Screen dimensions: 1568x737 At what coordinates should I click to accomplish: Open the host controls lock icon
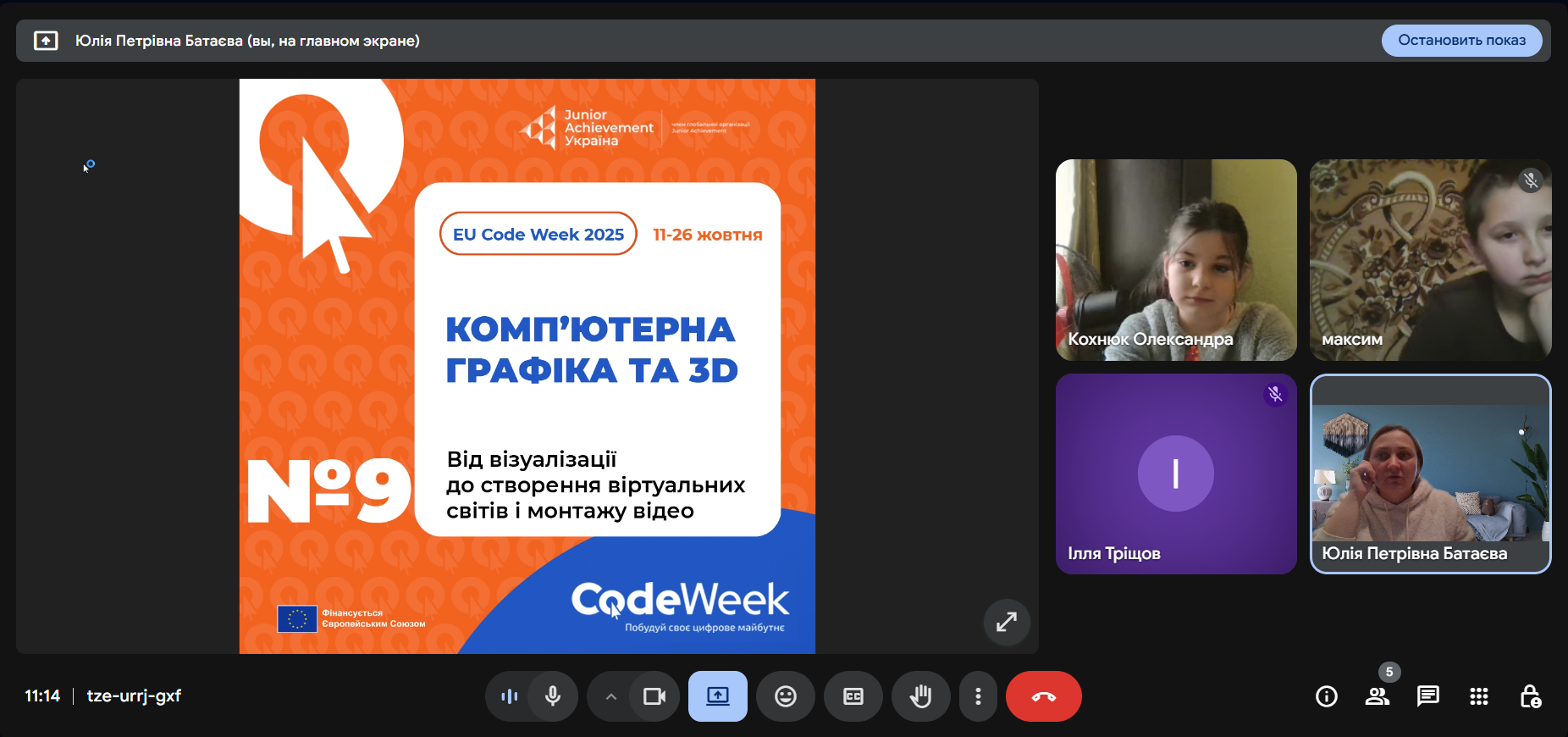1529,696
